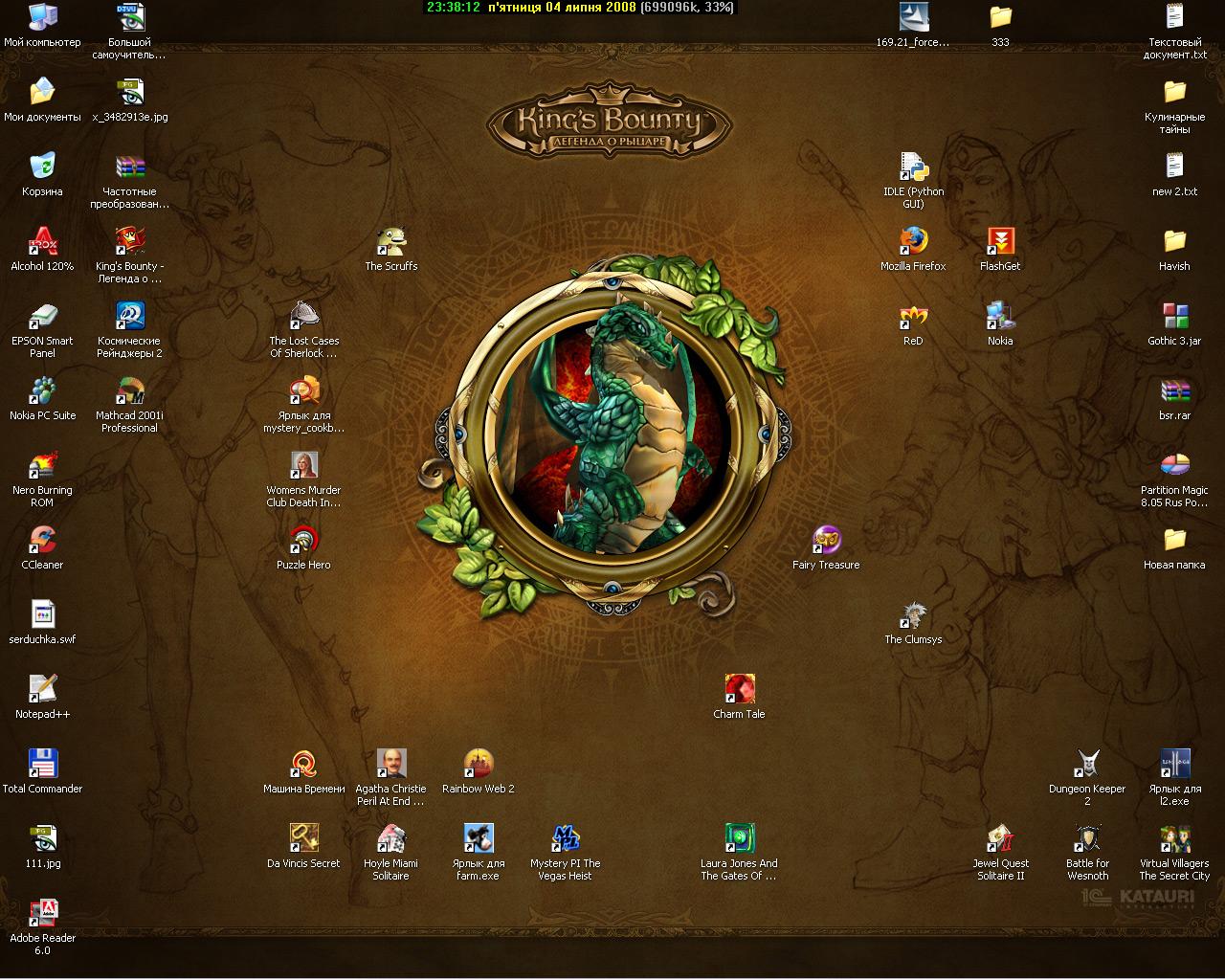This screenshot has width=1225, height=980.
Task: Open Частотные преобразован… archive
Action: (x=129, y=166)
